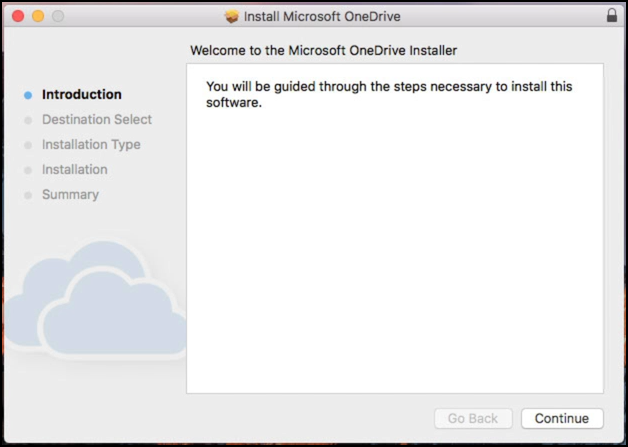The width and height of the screenshot is (628, 447).
Task: Click the gray bullet beside Installation step
Action: [x=28, y=170]
